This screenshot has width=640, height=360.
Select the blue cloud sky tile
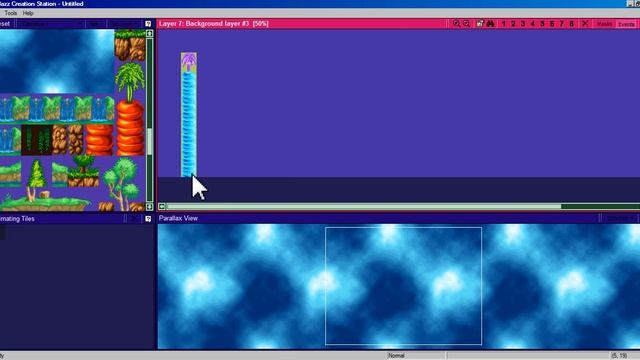57,62
